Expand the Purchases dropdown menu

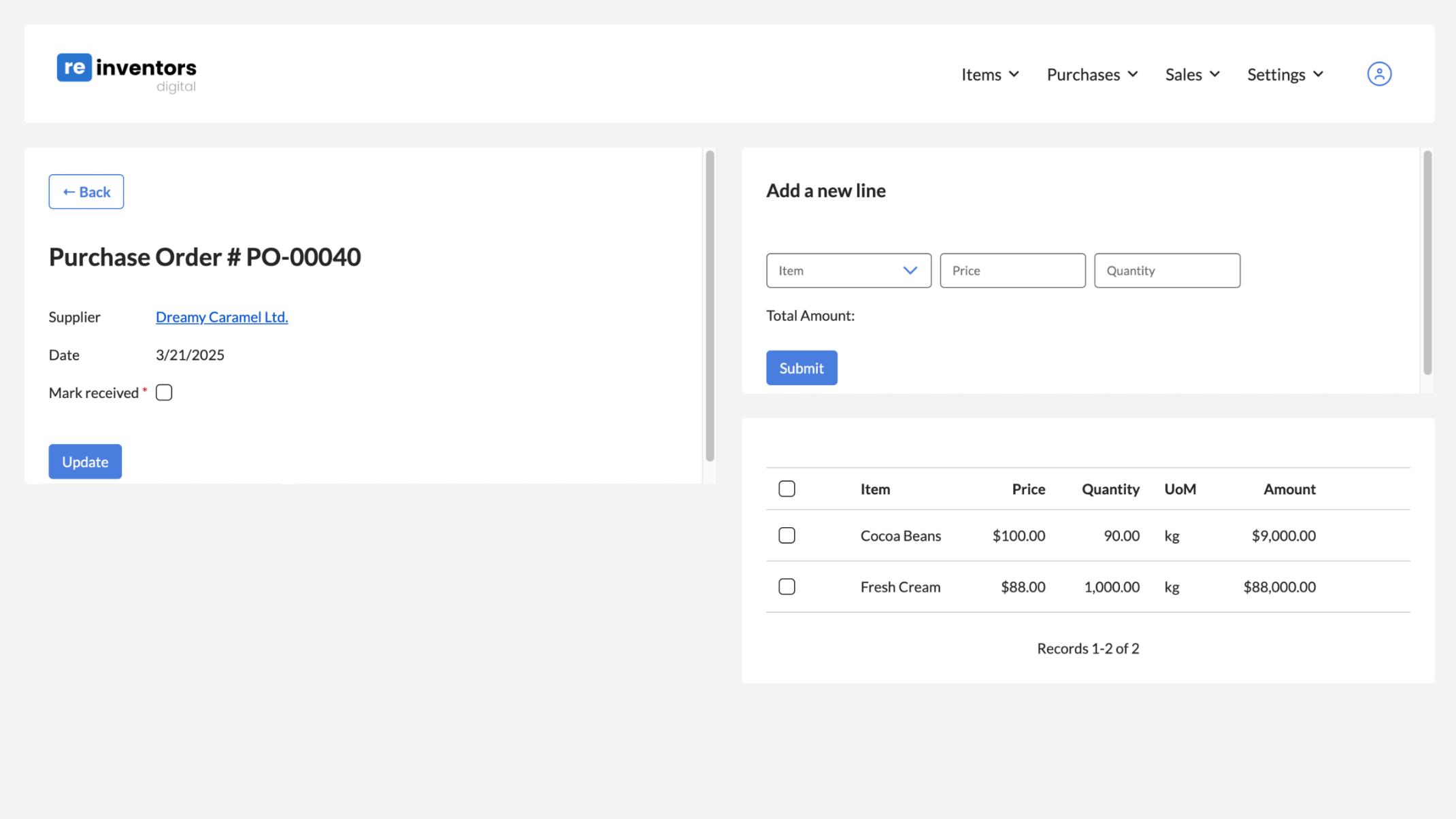(1091, 74)
